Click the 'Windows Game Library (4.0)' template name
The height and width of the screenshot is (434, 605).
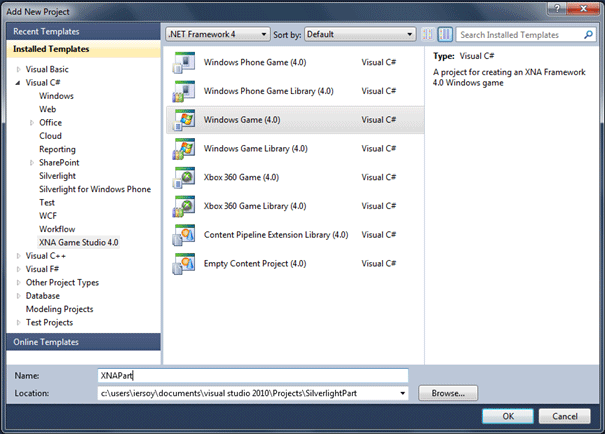pyautogui.click(x=255, y=149)
